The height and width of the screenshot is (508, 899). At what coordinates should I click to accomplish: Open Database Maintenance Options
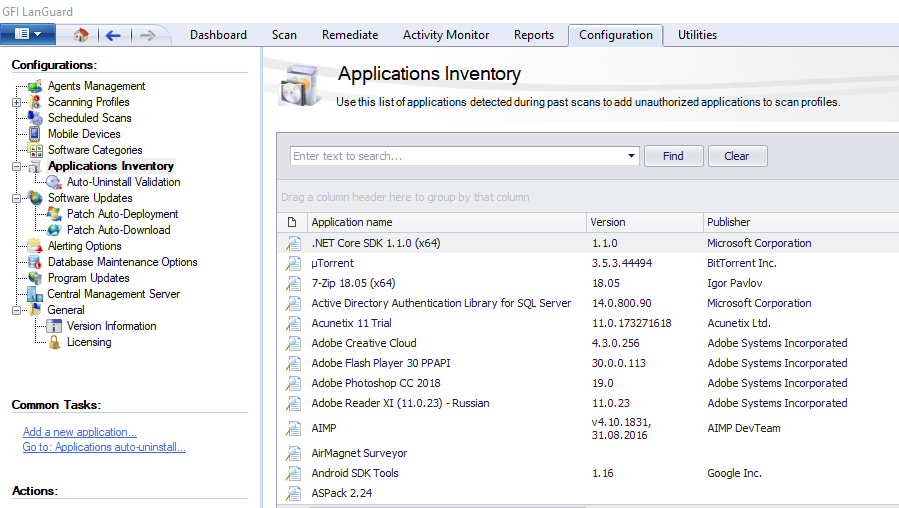click(x=123, y=262)
